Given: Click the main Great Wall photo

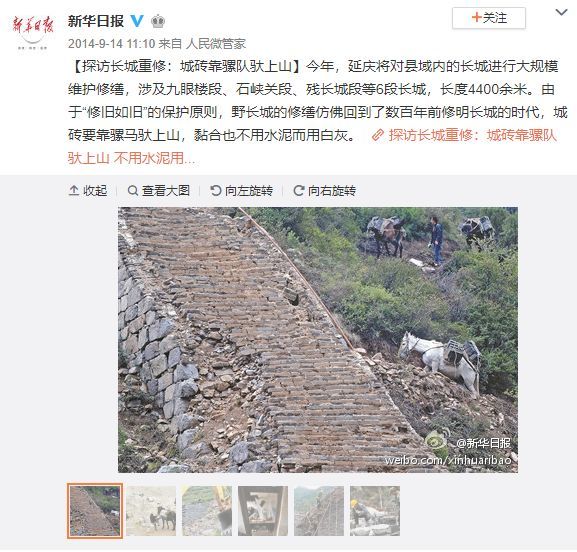Looking at the screenshot, I should tap(318, 340).
